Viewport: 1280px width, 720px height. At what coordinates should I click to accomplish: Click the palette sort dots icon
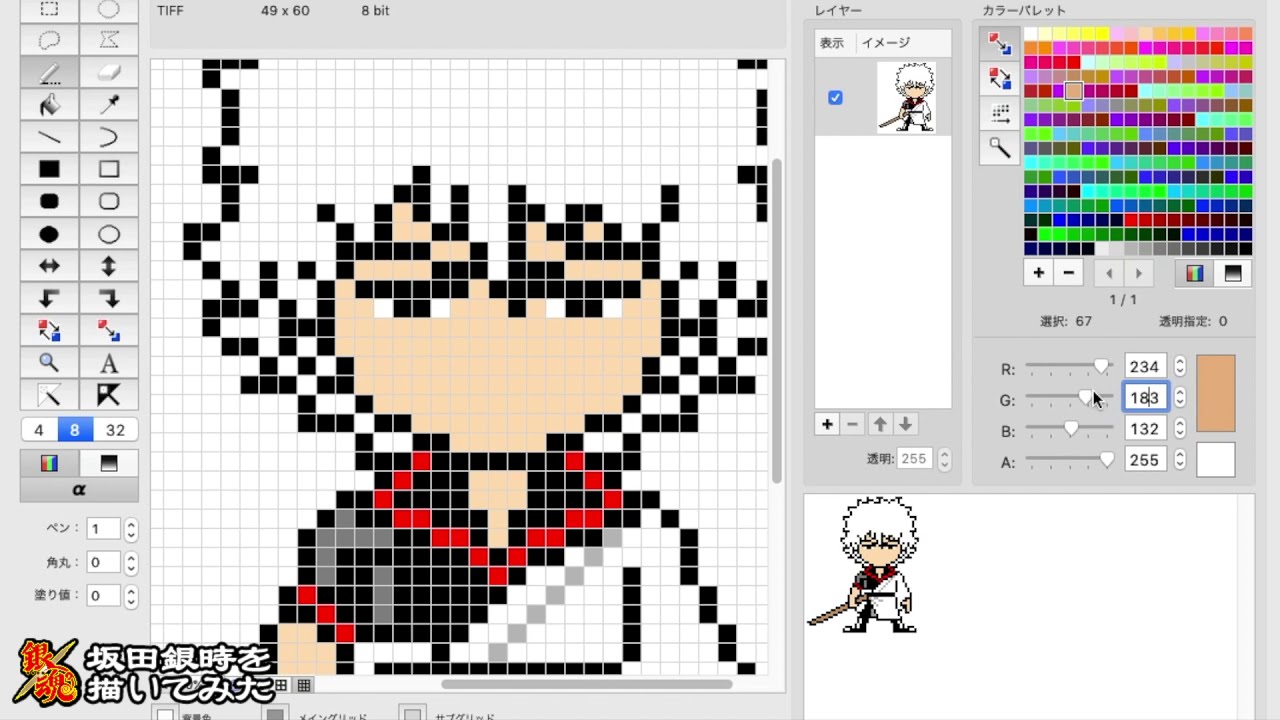pyautogui.click(x=999, y=113)
